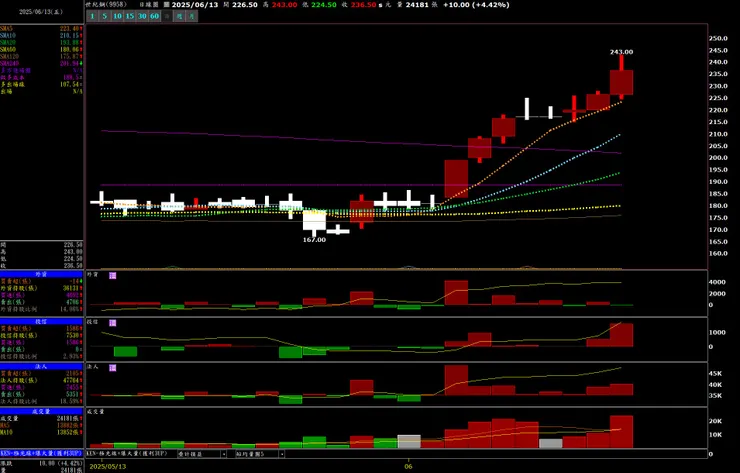Screen dimensions: 740x473
Task: Click the KEN indicator name on the bottom bar
Action: click(x=128, y=454)
